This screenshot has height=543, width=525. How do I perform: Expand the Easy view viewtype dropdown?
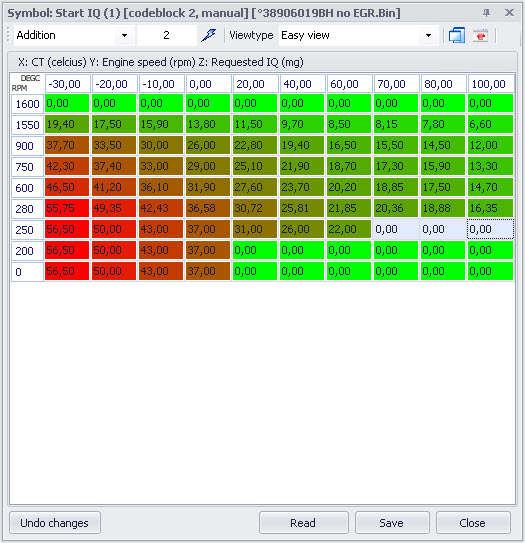coord(428,35)
